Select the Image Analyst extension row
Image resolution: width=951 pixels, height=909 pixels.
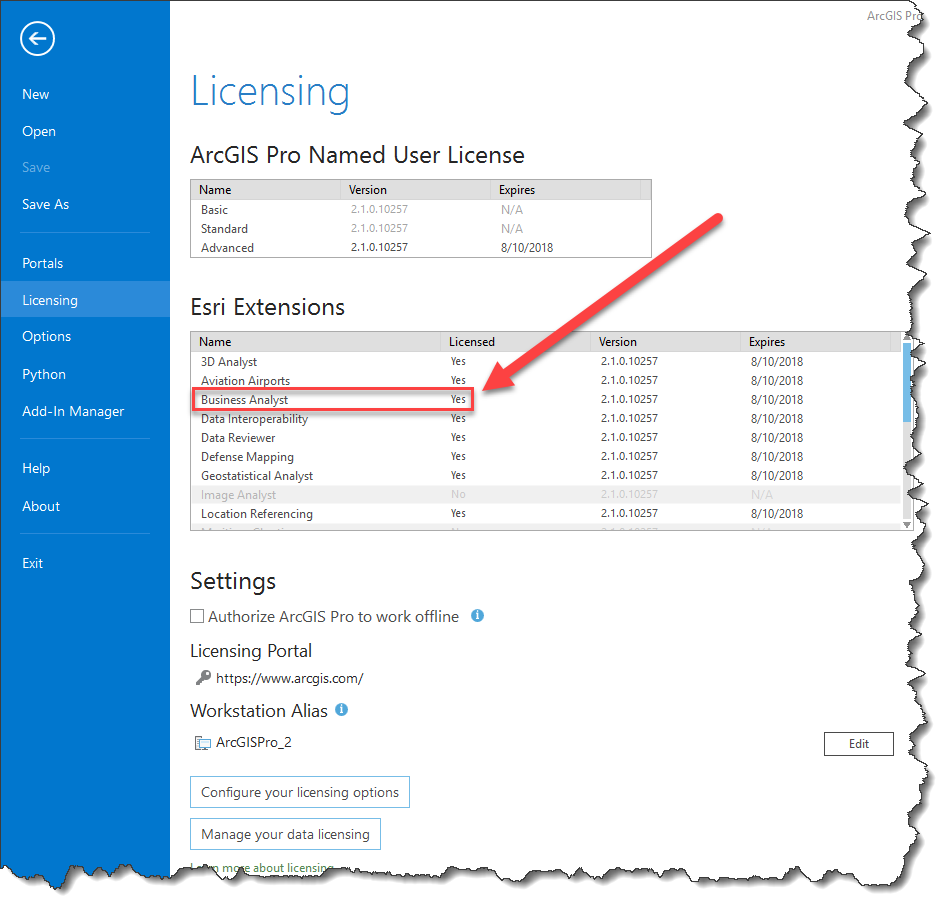point(546,494)
